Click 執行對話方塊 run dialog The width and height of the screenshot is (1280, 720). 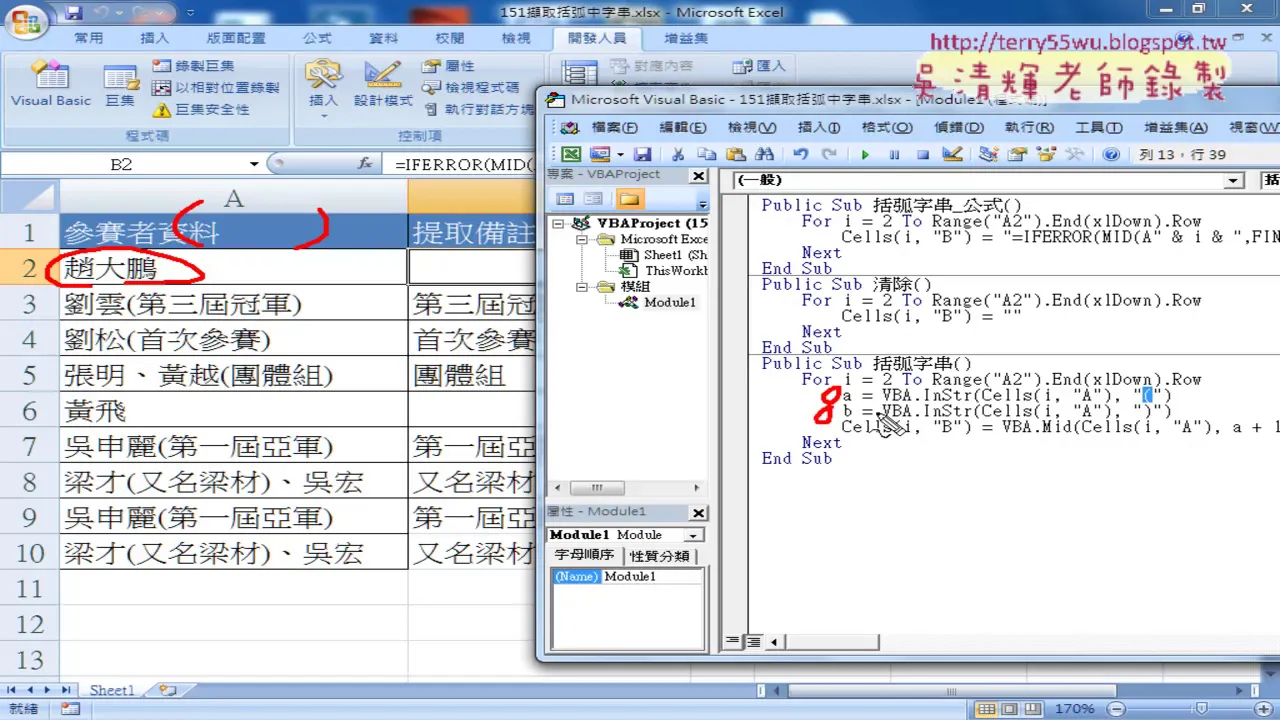click(x=478, y=109)
